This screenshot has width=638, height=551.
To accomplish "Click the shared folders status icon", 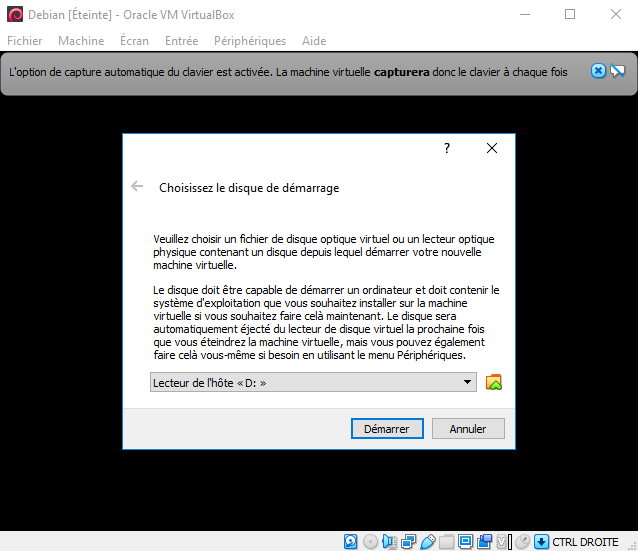I will tap(446, 542).
